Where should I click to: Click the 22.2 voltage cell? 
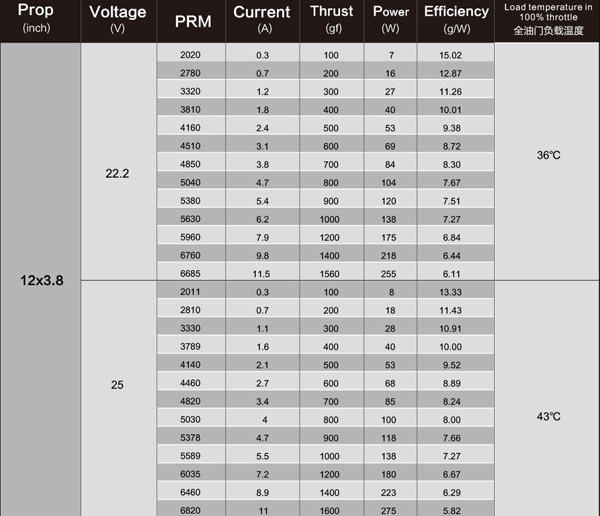click(x=117, y=173)
